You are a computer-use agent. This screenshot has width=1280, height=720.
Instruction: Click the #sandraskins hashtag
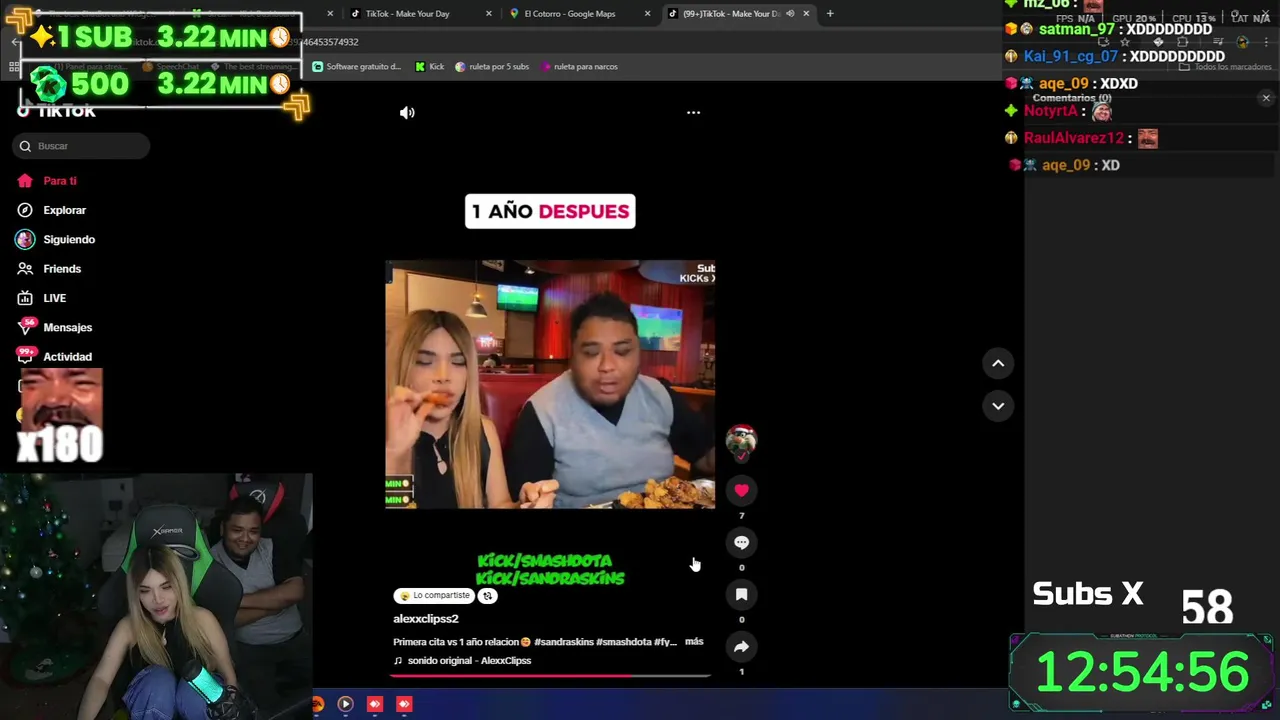(x=563, y=642)
